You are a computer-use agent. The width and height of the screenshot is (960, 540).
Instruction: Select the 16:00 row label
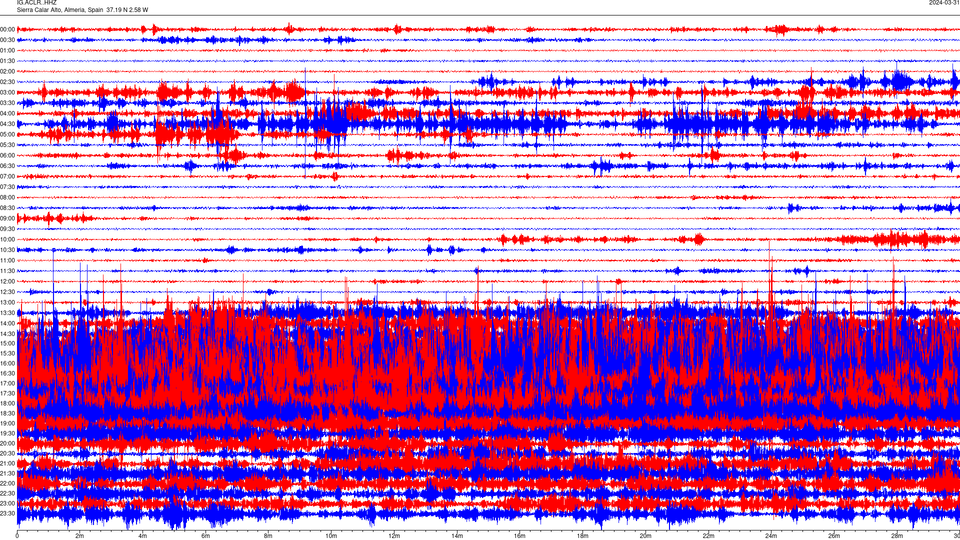coord(8,364)
